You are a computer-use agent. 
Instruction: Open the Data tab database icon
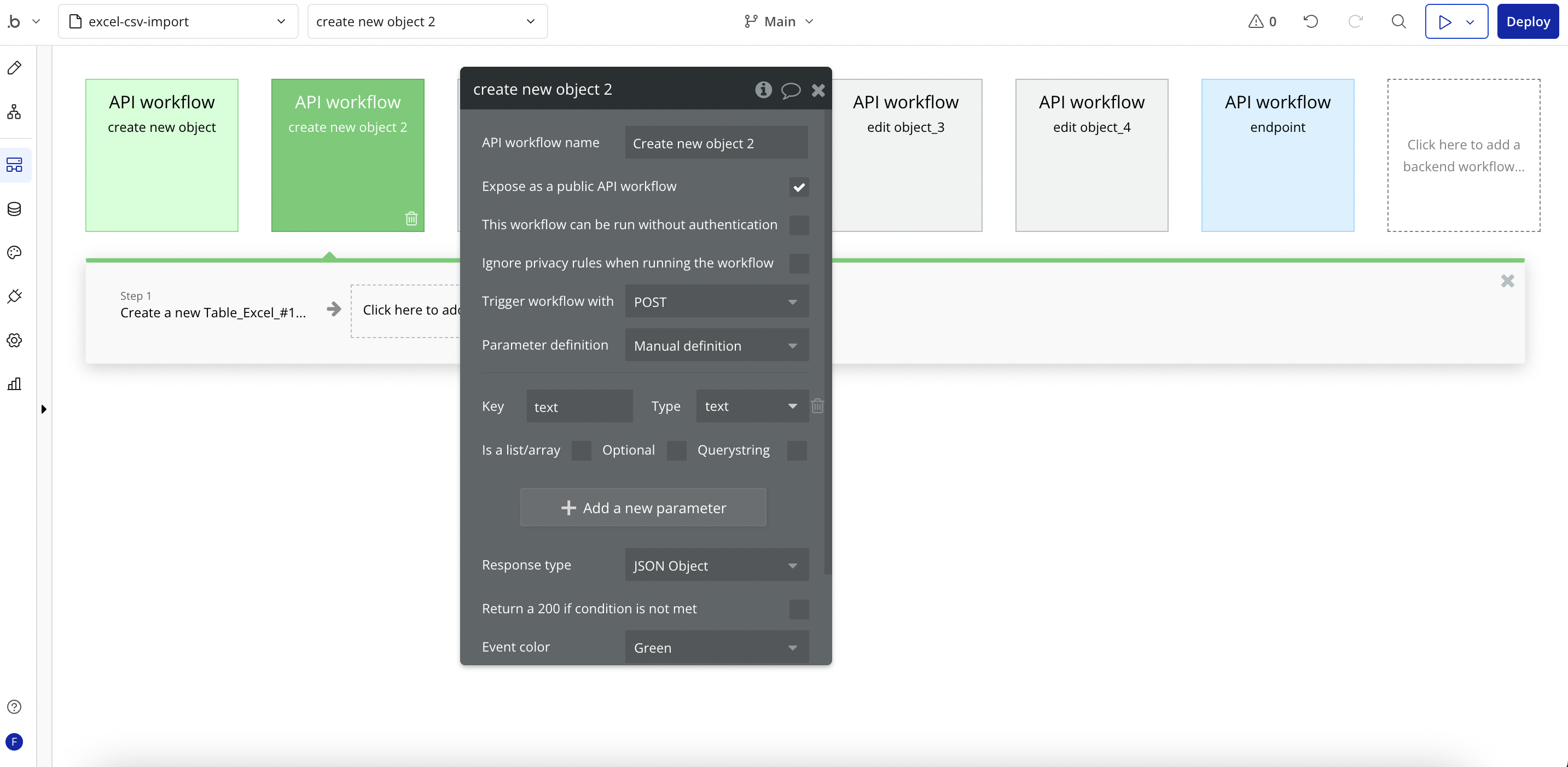[x=15, y=209]
